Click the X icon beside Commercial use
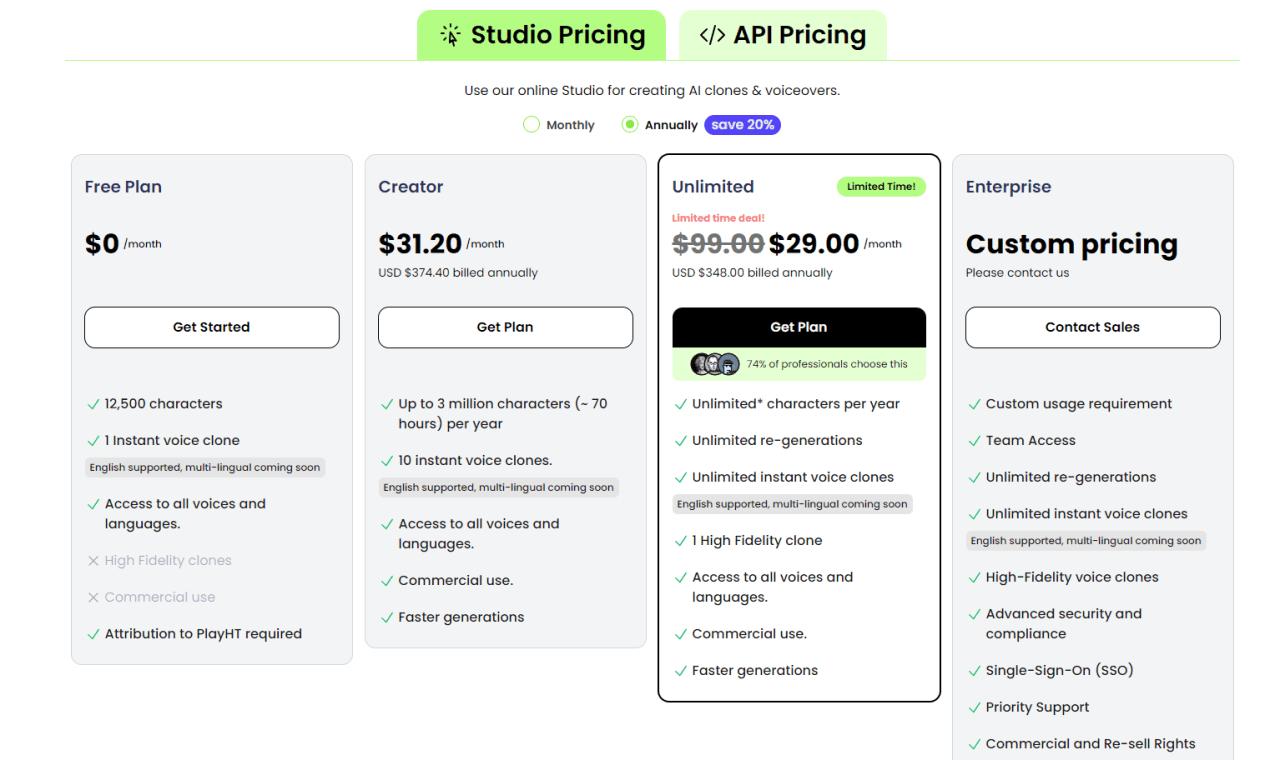This screenshot has width=1280, height=760. coord(93,598)
